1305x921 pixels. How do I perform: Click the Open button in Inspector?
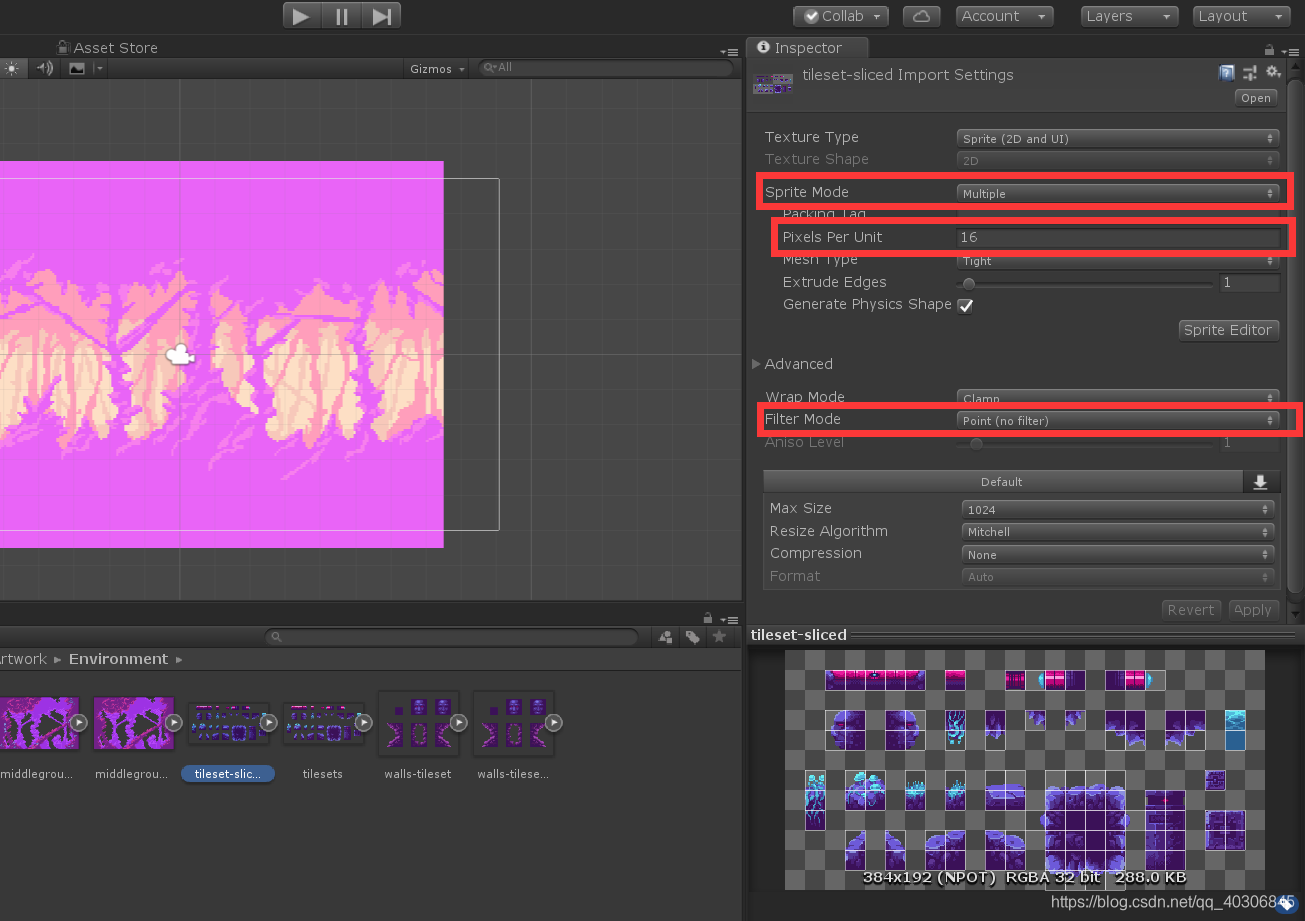(1256, 98)
